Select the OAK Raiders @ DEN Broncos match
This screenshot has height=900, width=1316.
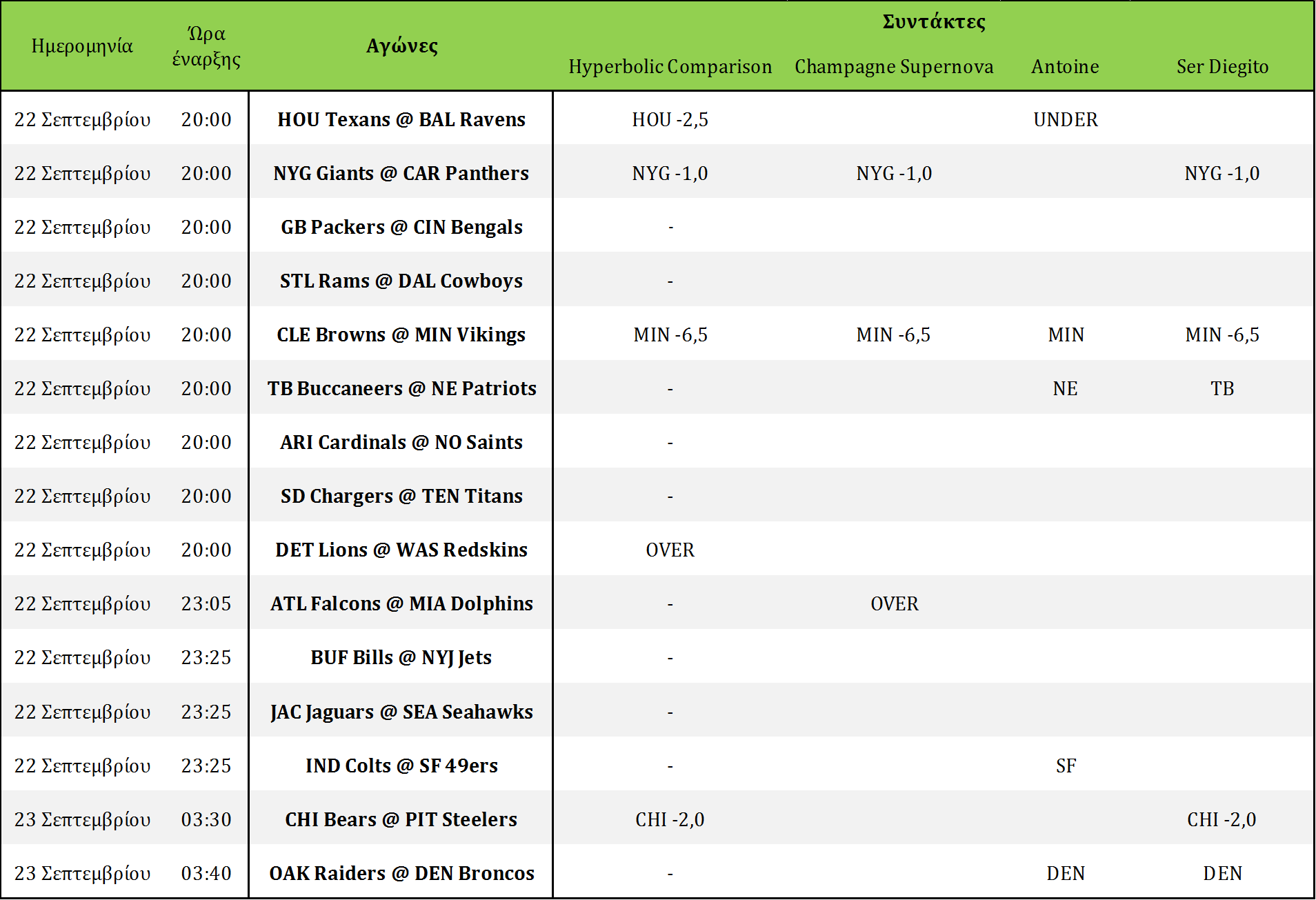click(401, 874)
